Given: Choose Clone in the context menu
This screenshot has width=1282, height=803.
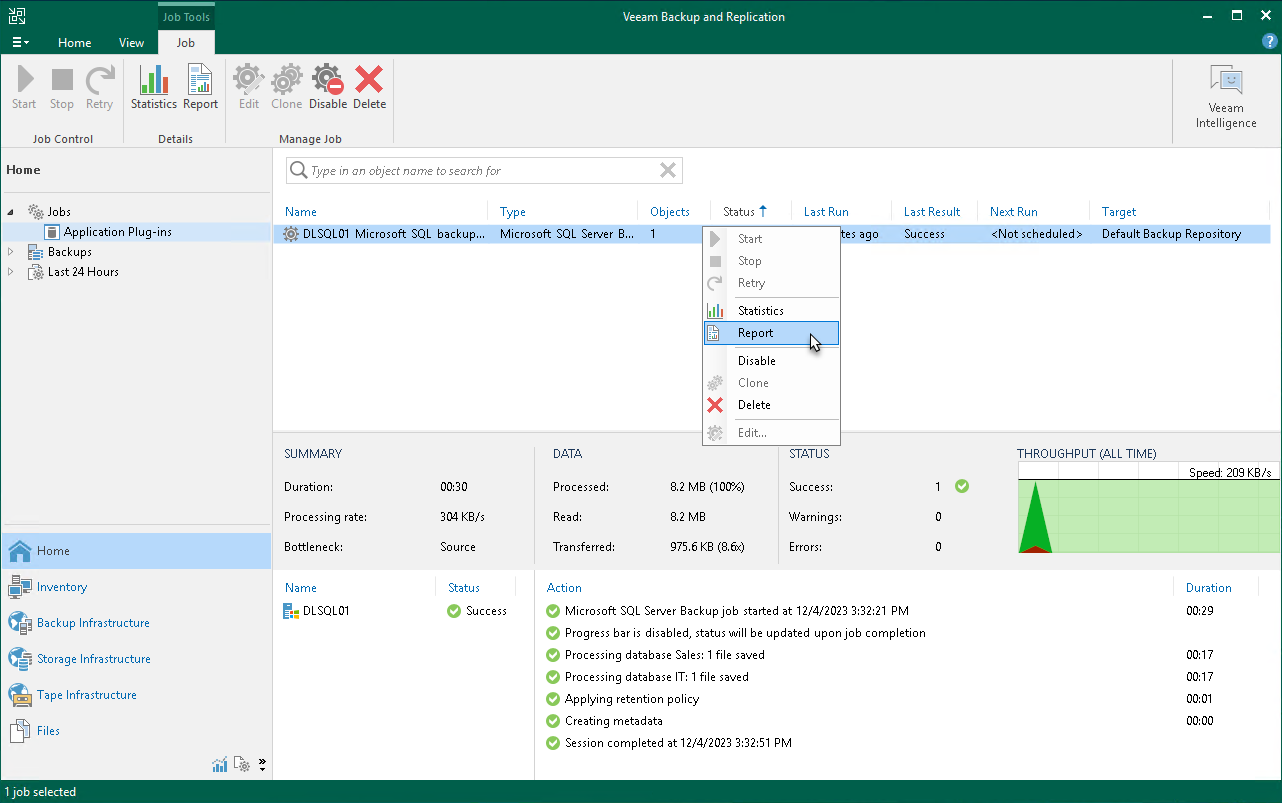Looking at the screenshot, I should (x=771, y=383).
